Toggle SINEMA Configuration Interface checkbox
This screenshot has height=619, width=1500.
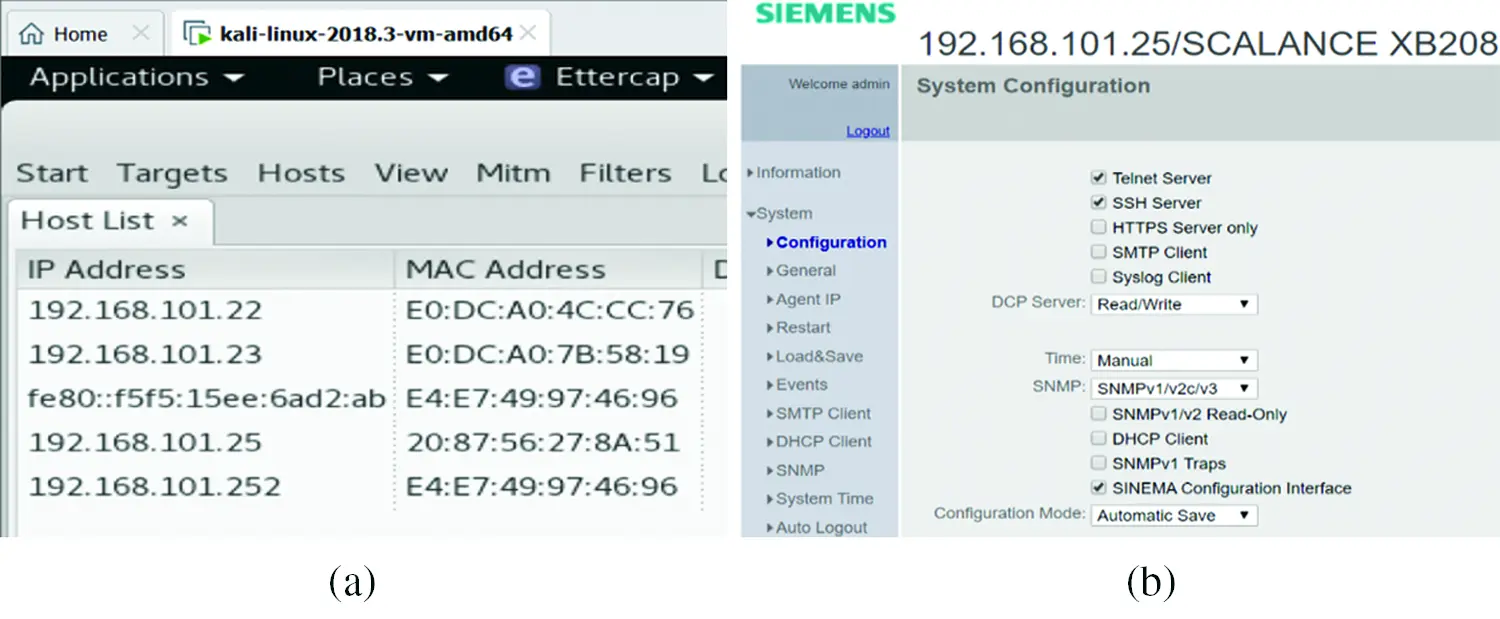click(x=1099, y=489)
